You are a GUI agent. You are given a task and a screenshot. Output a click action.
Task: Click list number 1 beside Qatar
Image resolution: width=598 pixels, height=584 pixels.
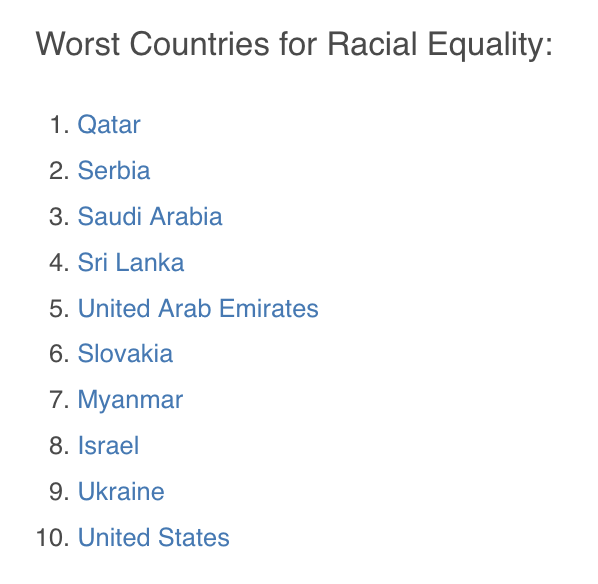tap(59, 125)
